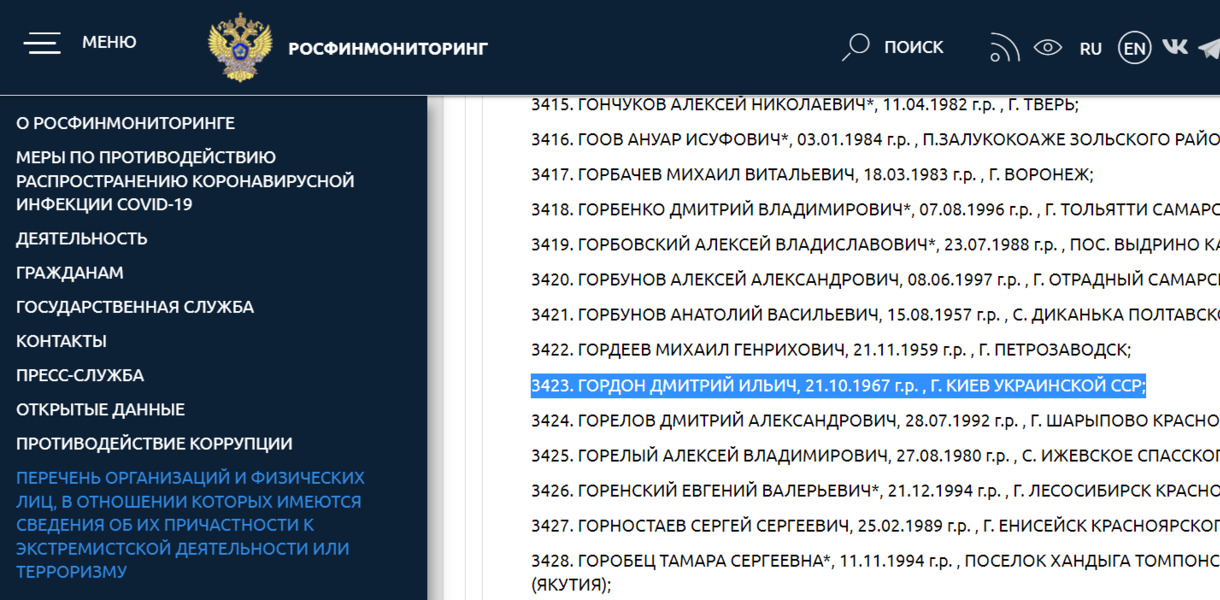Click the Rosfinmonitoring coat of arms emblem
Screen dimensions: 1220x600
(x=241, y=42)
